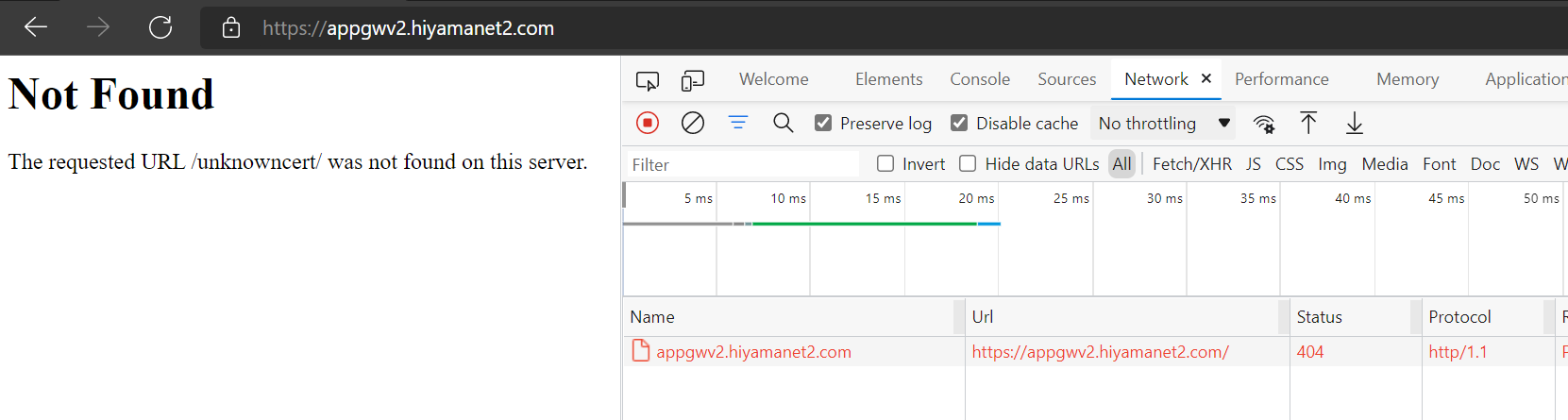Sort by the Name column header
Viewport: 1568px width, 420px height.
pos(793,317)
